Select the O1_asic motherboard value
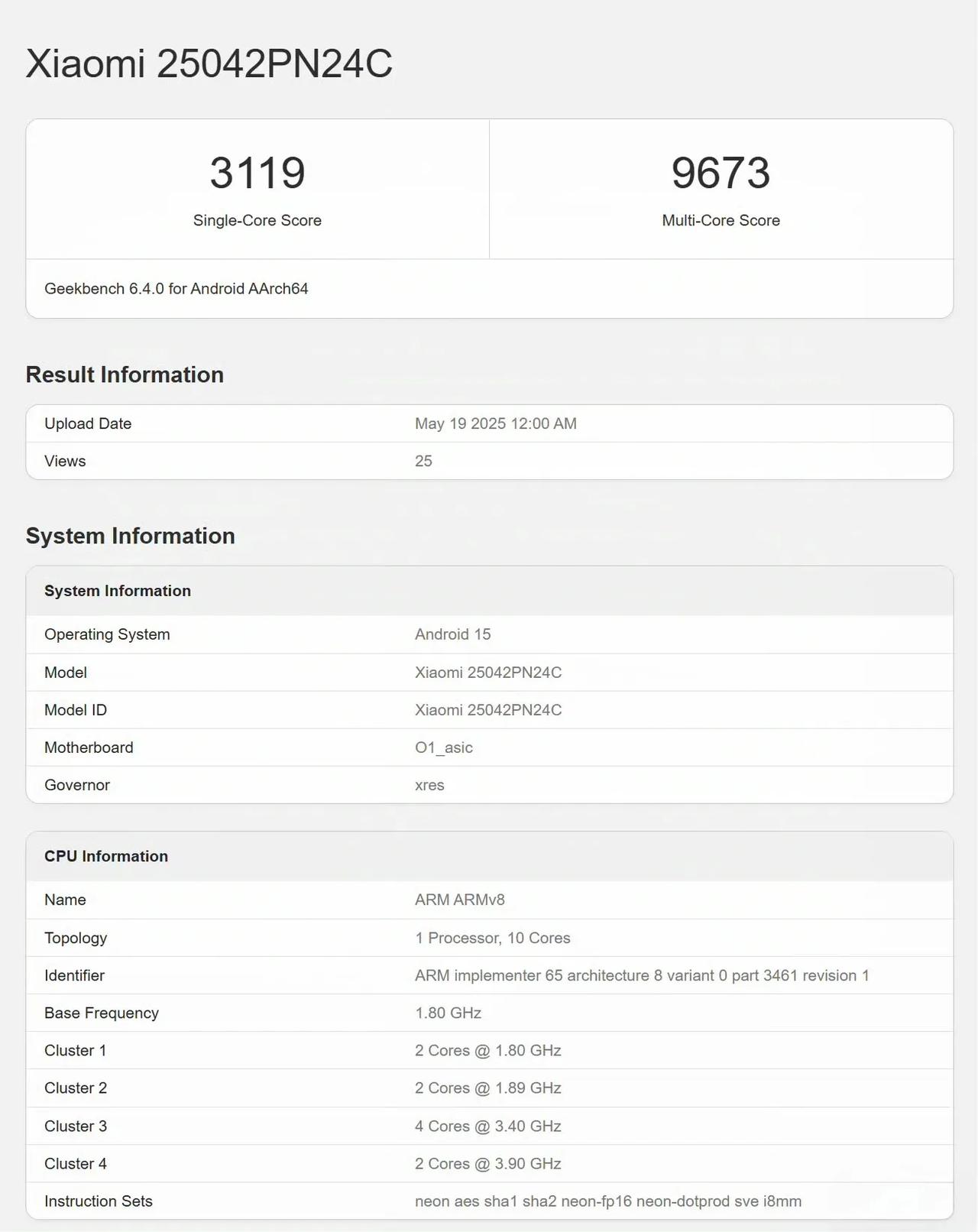Viewport: 978px width, 1232px height. (444, 747)
